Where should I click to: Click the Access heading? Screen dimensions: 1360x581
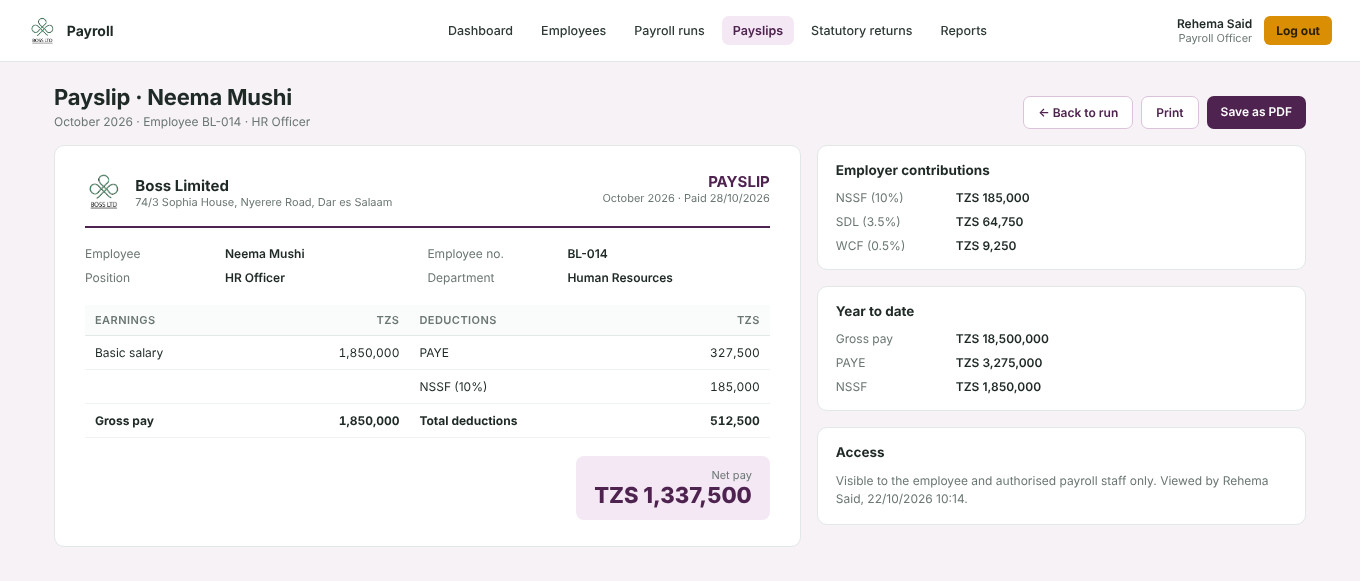click(x=860, y=452)
